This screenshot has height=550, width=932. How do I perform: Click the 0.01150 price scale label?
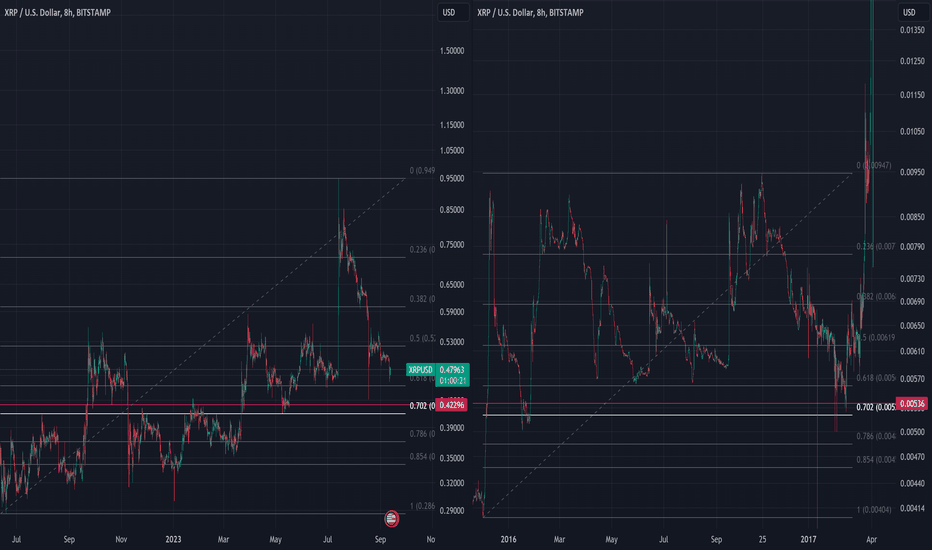tap(912, 95)
